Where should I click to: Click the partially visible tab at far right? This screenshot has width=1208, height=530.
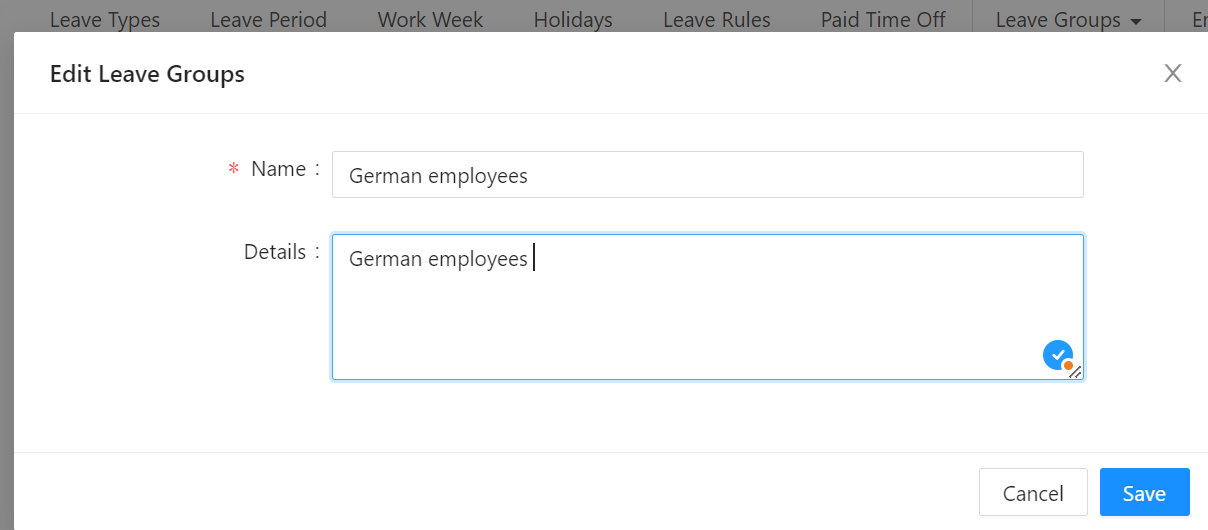(x=1198, y=20)
